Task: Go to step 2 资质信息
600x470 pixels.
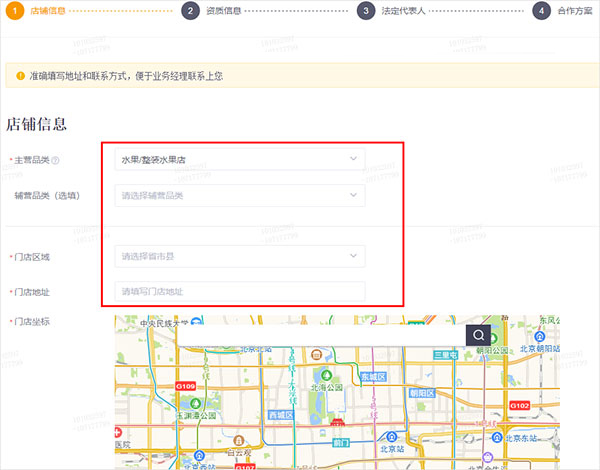Action: click(x=215, y=11)
